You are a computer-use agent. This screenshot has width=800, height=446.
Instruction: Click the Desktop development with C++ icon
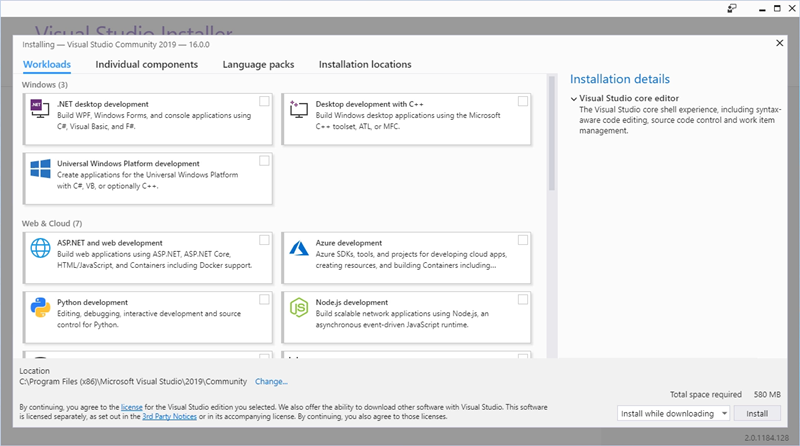point(298,109)
